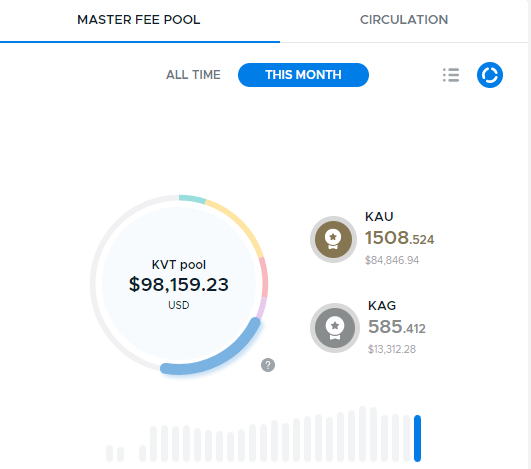Viewport: 531px width, 469px height.
Task: Click the pink segment of the donut chart
Action: point(264,278)
